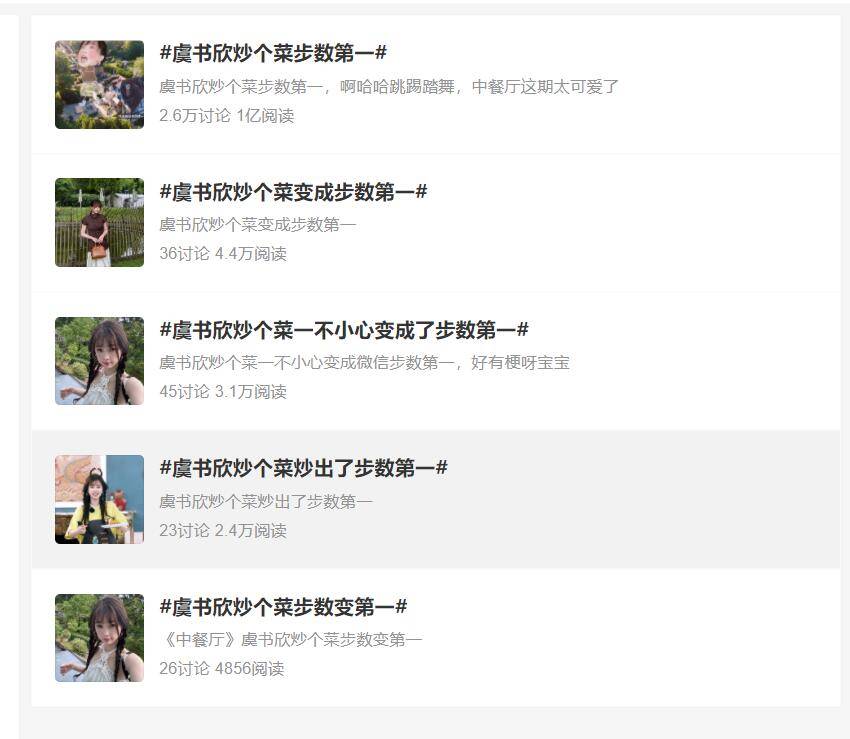This screenshot has height=739, width=850.
Task: Open the #虞书欣炒个菜步数第一# topic title
Action: [273, 53]
